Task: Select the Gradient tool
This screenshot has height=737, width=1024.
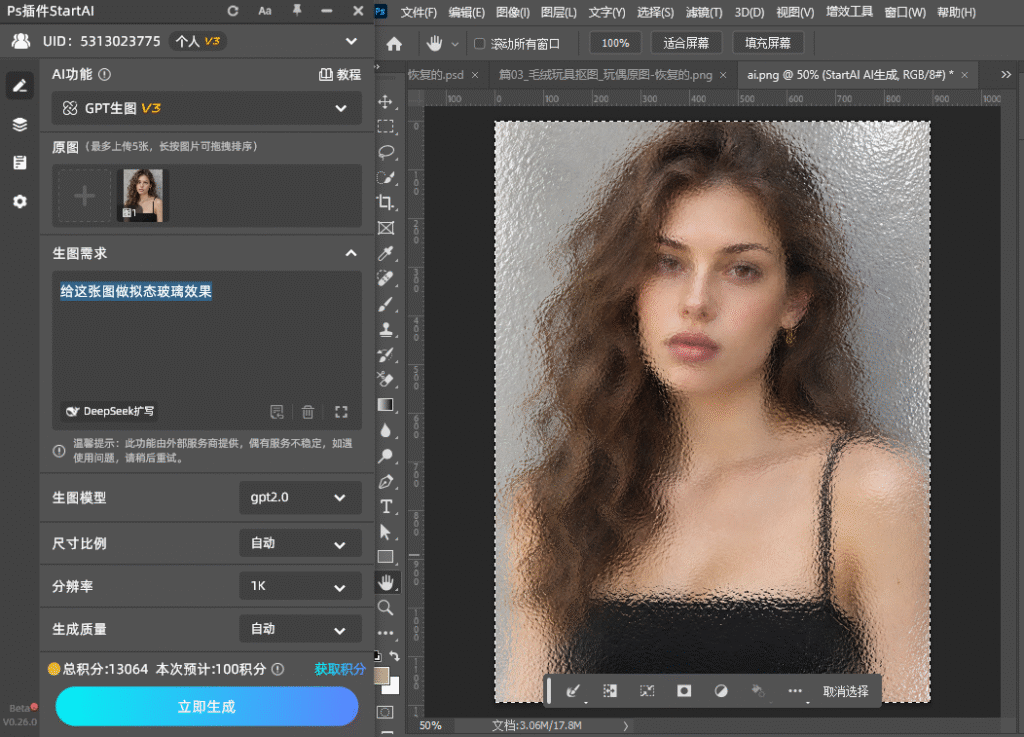Action: pos(385,405)
